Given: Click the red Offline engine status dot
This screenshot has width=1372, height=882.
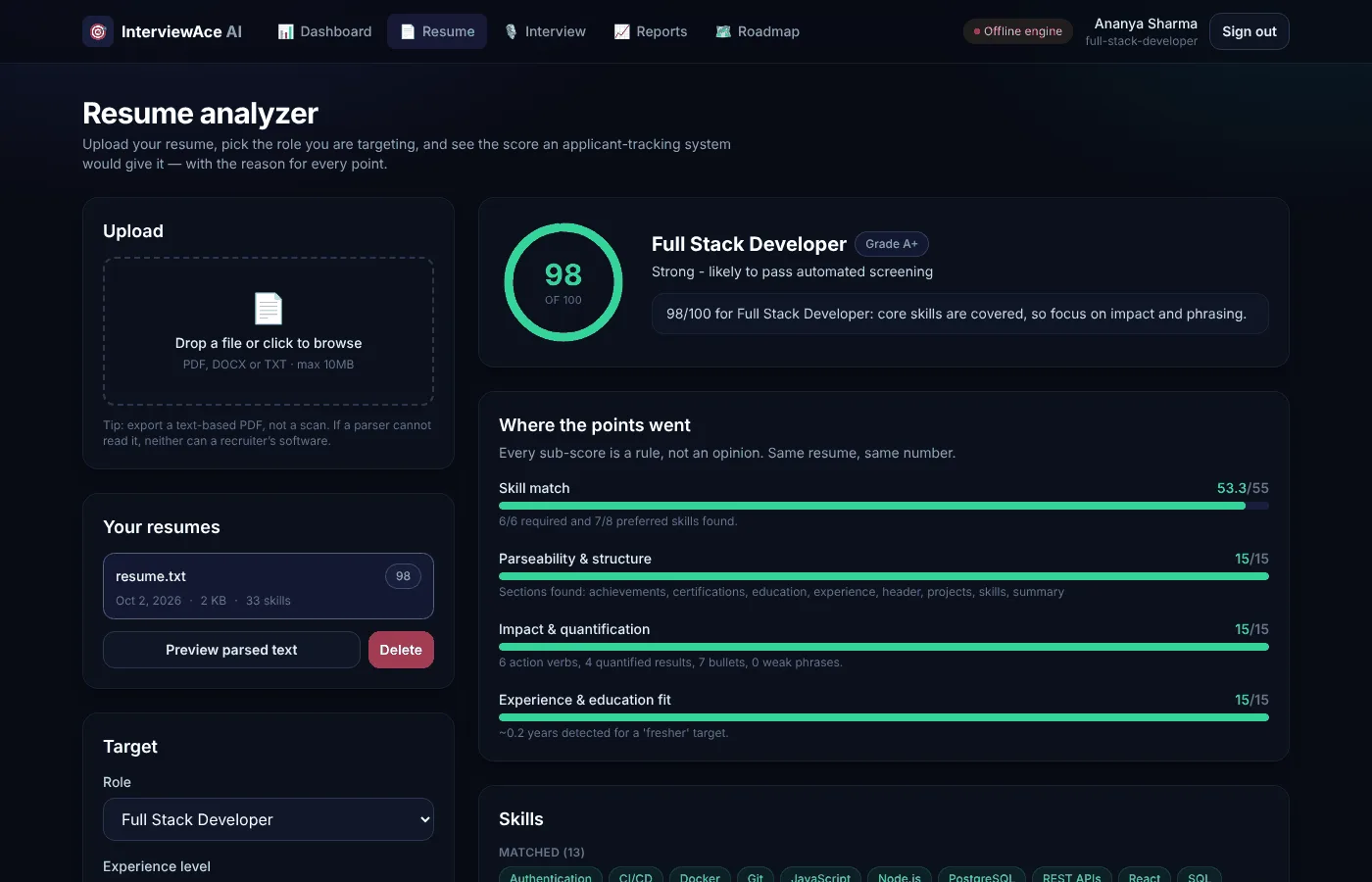Looking at the screenshot, I should tap(977, 31).
